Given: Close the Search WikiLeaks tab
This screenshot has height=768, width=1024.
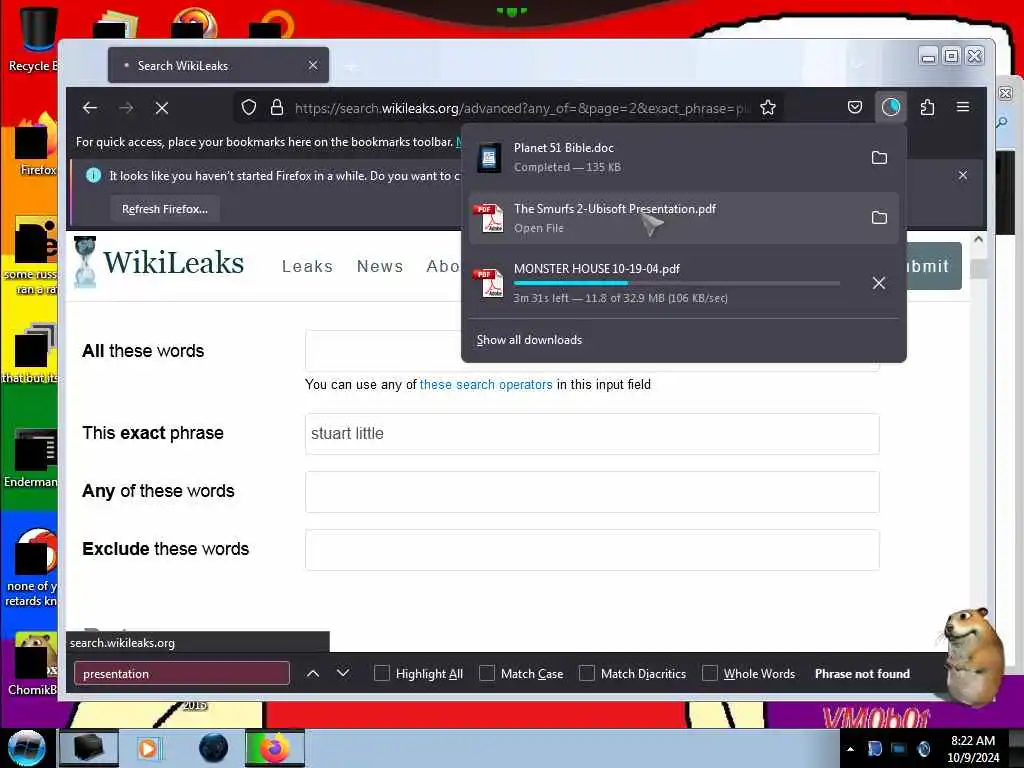Looking at the screenshot, I should click(313, 65).
